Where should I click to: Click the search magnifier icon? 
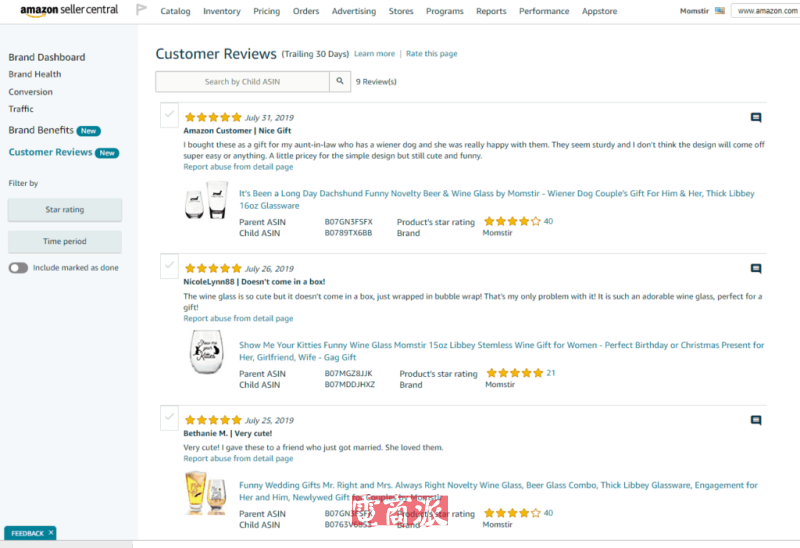[x=340, y=82]
